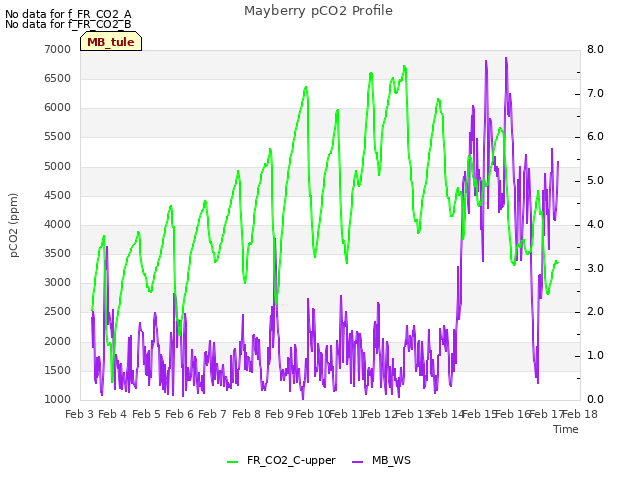
Task: Click the 7000 y-axis tick label
Action: point(58,49)
